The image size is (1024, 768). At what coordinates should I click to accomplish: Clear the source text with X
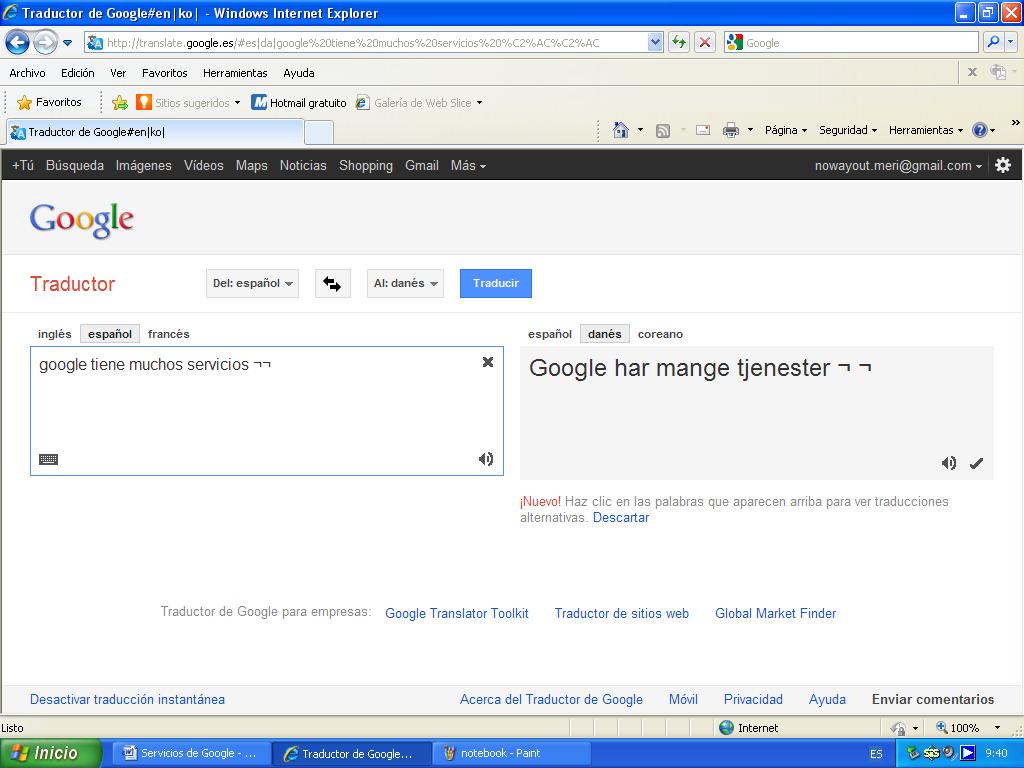(x=488, y=362)
